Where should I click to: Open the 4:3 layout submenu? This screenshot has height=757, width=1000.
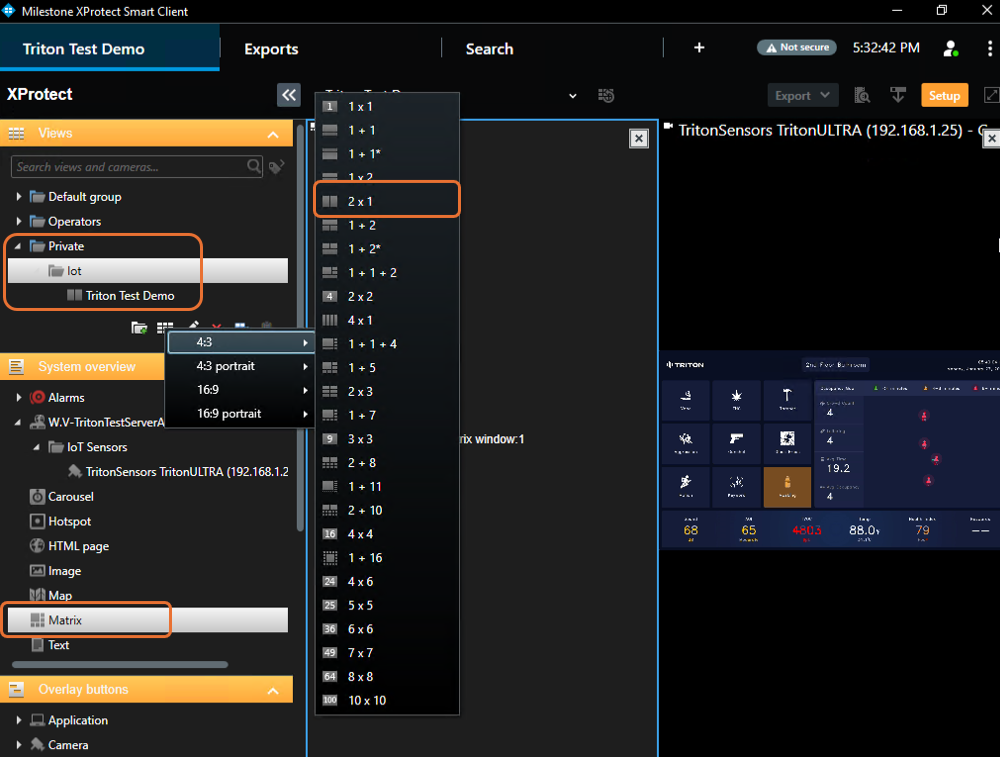241,342
